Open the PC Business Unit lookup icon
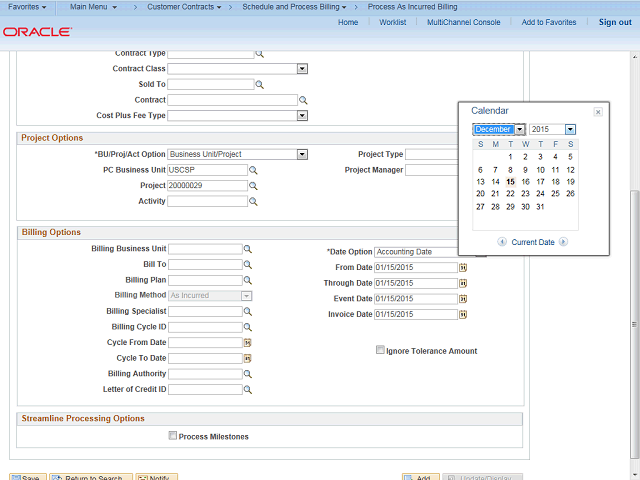The image size is (640, 480). pos(253,170)
